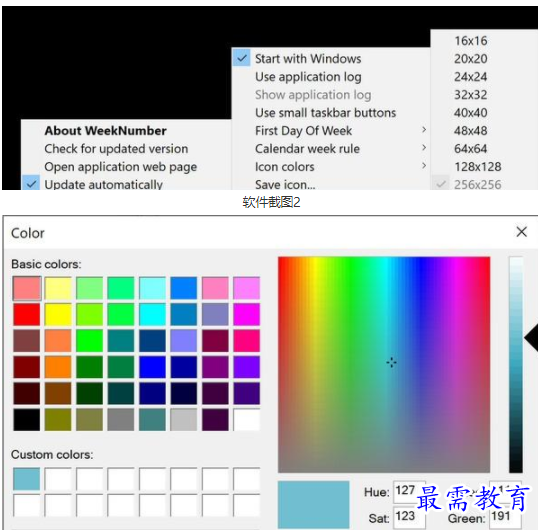Pick the black basic color swatch
Viewport: 538px width, 530px height.
(27, 419)
